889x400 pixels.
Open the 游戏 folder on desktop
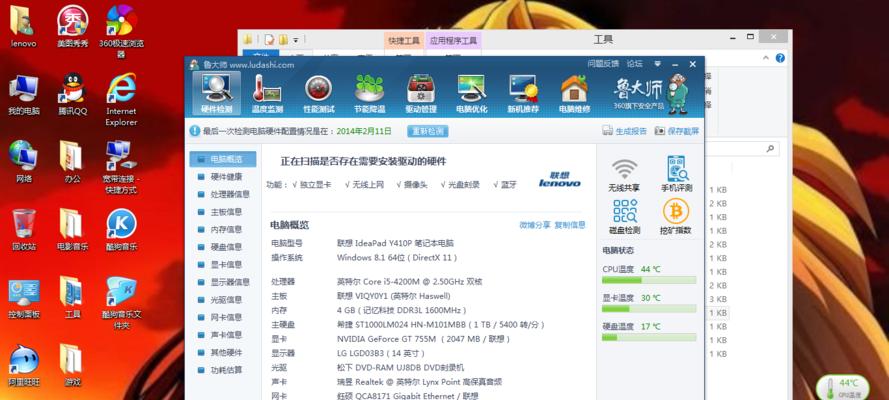73,365
